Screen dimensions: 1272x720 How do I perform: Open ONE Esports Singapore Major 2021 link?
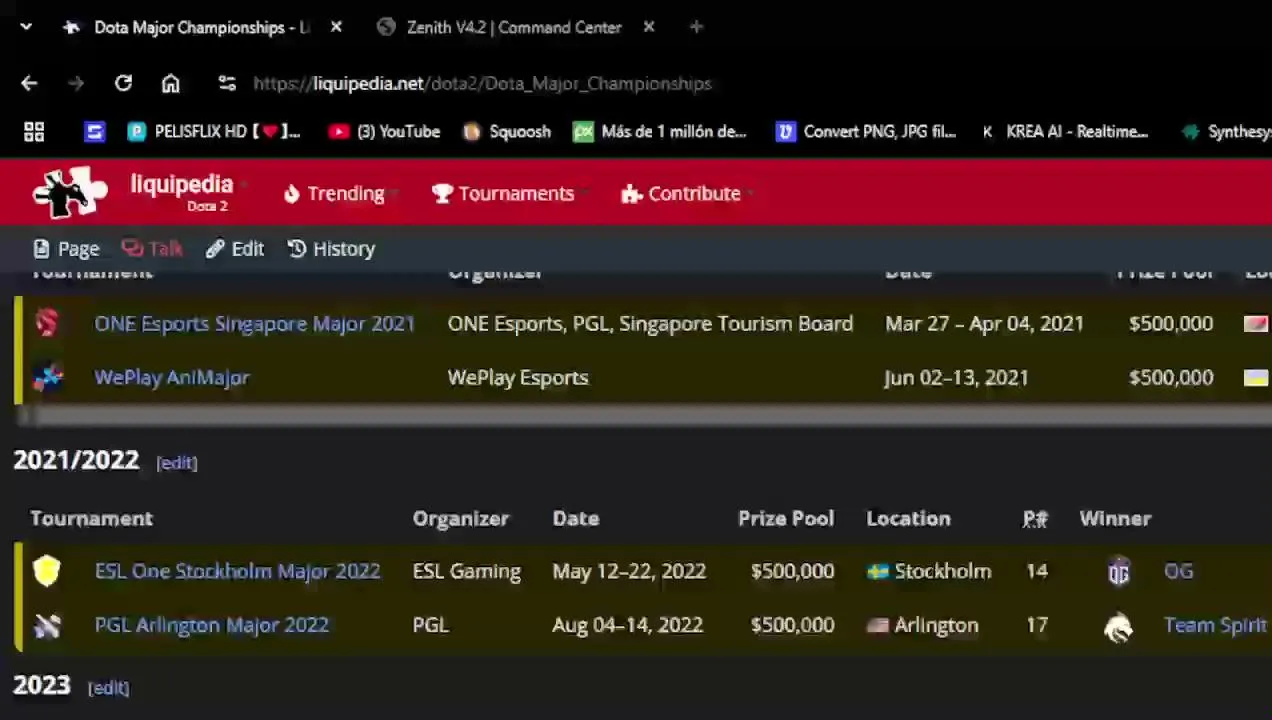(254, 324)
